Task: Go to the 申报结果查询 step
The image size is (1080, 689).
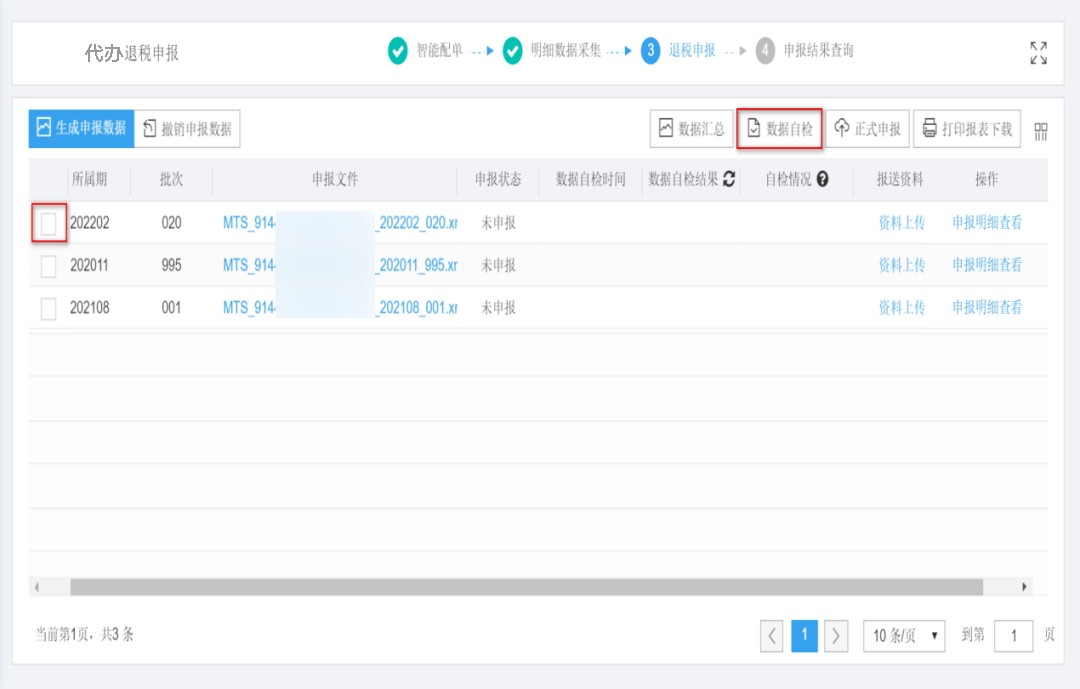Action: (x=818, y=50)
